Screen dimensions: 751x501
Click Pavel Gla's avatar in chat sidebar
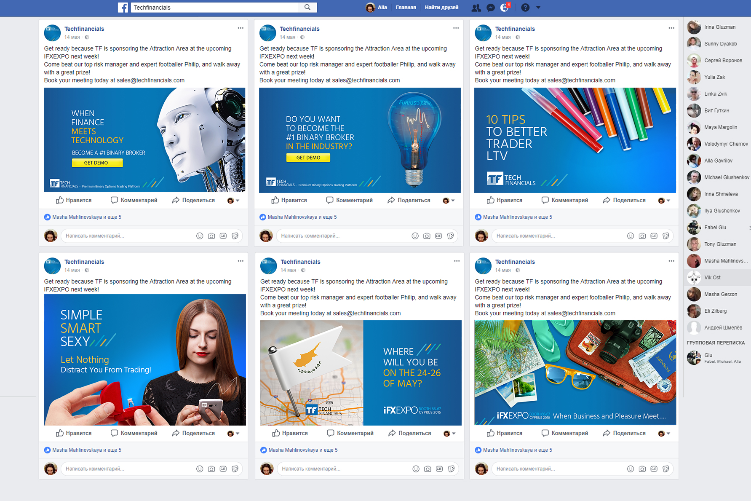tap(694, 227)
